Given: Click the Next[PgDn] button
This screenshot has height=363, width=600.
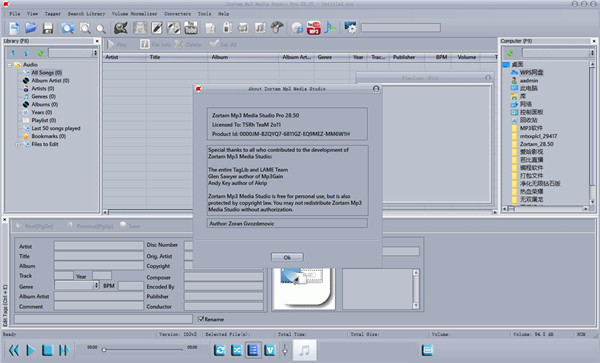Looking at the screenshot, I should click(x=34, y=226).
